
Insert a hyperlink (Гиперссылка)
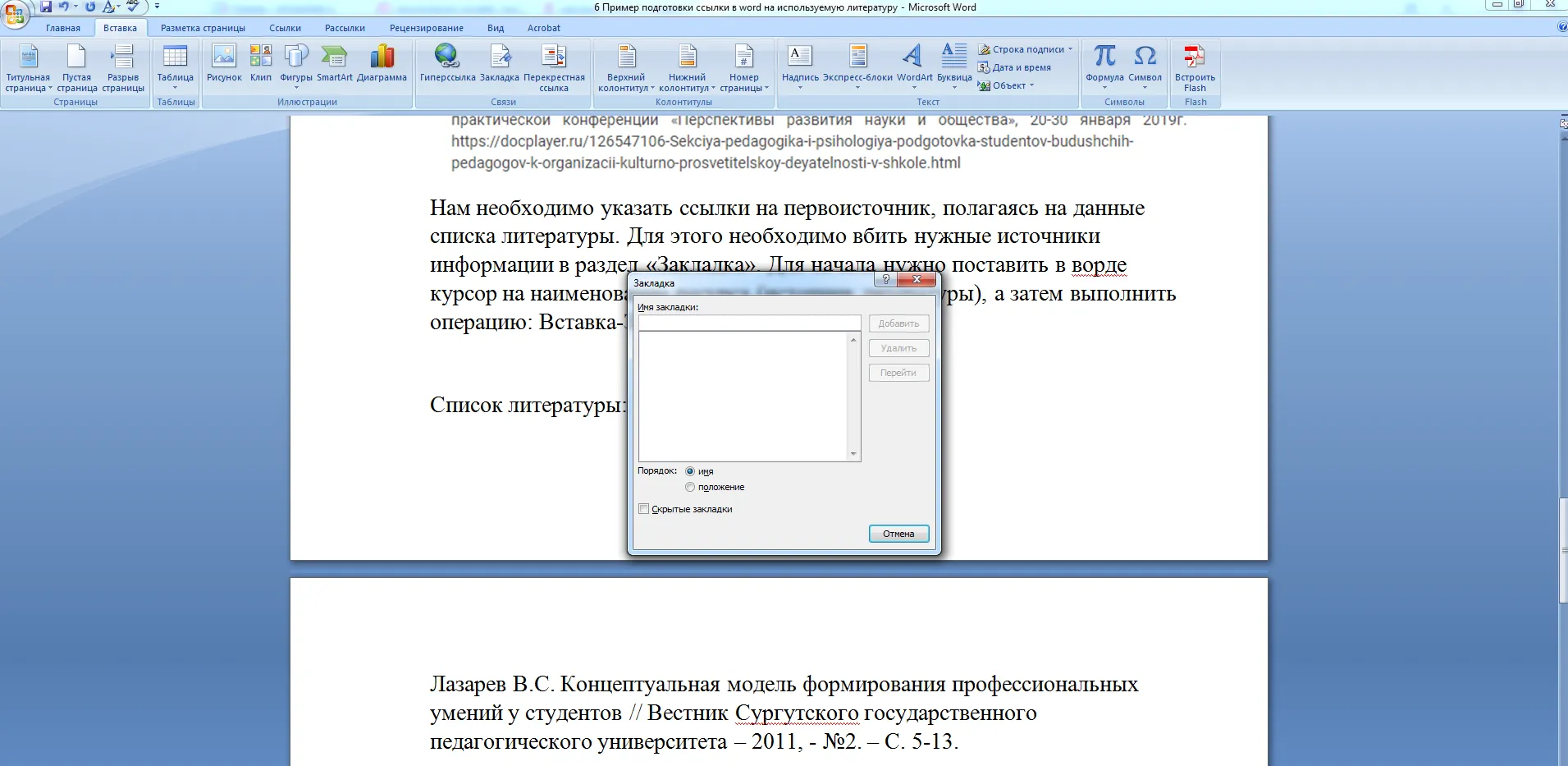point(447,64)
